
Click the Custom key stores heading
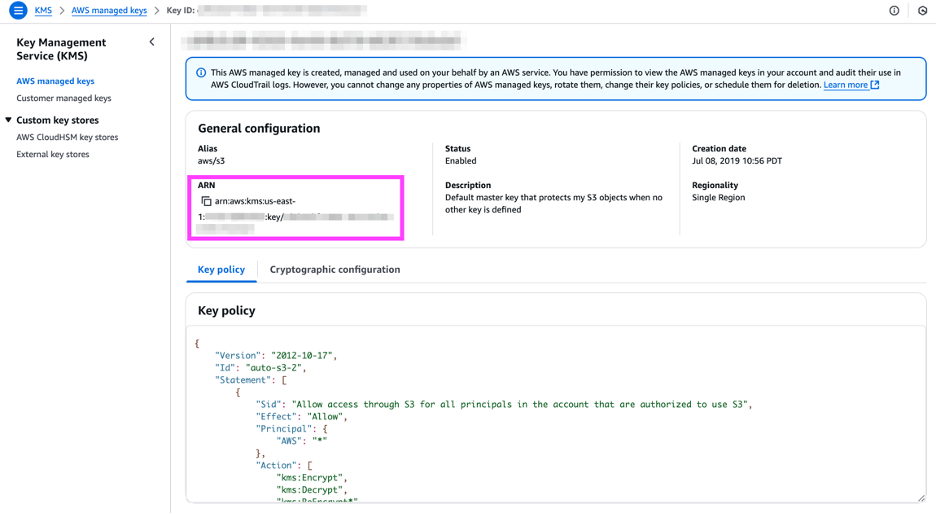point(57,120)
